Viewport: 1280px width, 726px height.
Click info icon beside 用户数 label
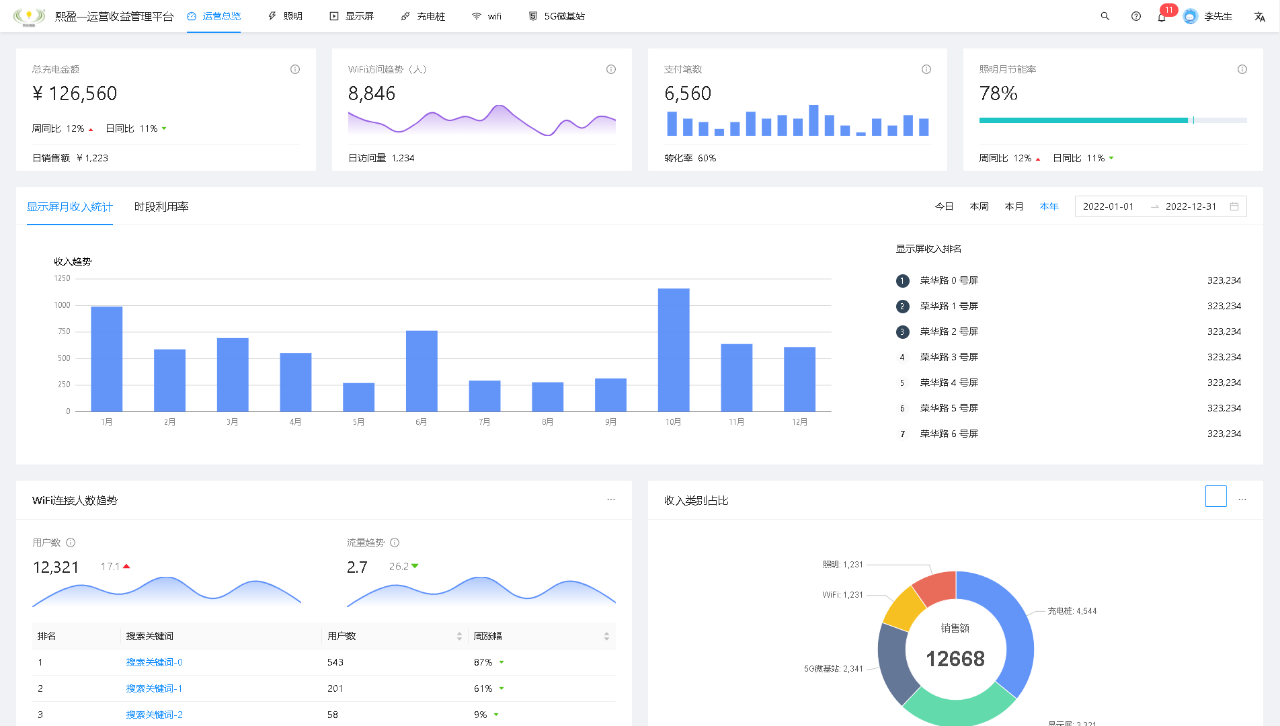pyautogui.click(x=71, y=543)
